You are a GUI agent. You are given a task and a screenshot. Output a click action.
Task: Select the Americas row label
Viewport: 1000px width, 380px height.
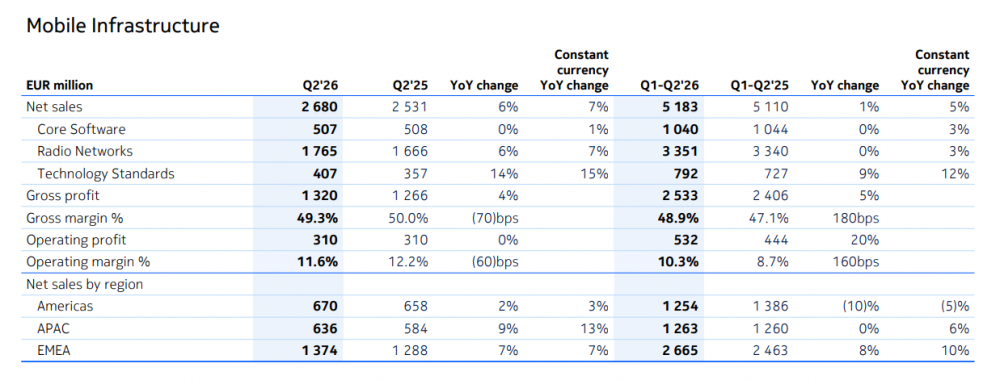(65, 306)
